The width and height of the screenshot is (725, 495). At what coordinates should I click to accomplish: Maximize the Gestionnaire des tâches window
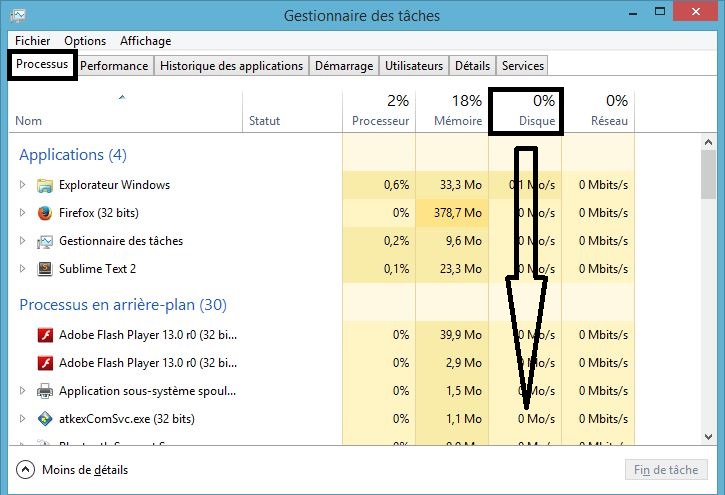point(660,12)
